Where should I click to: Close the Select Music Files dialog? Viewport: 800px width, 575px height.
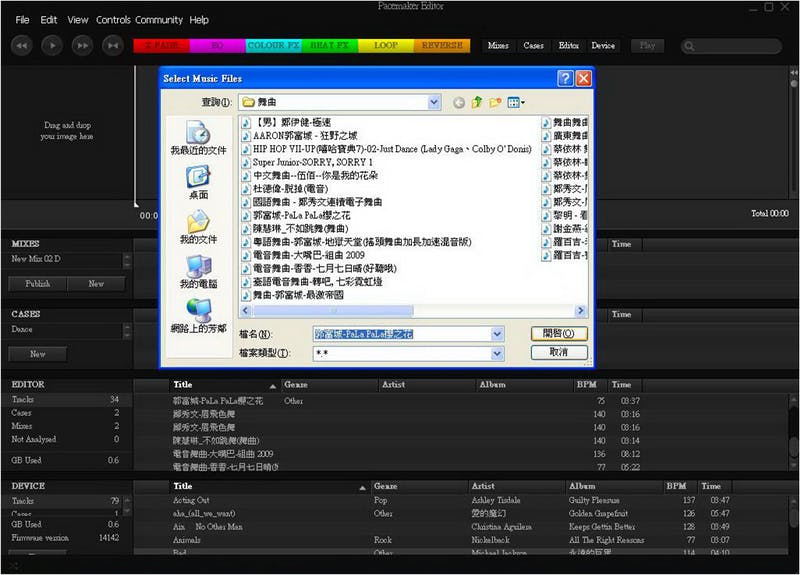[584, 78]
